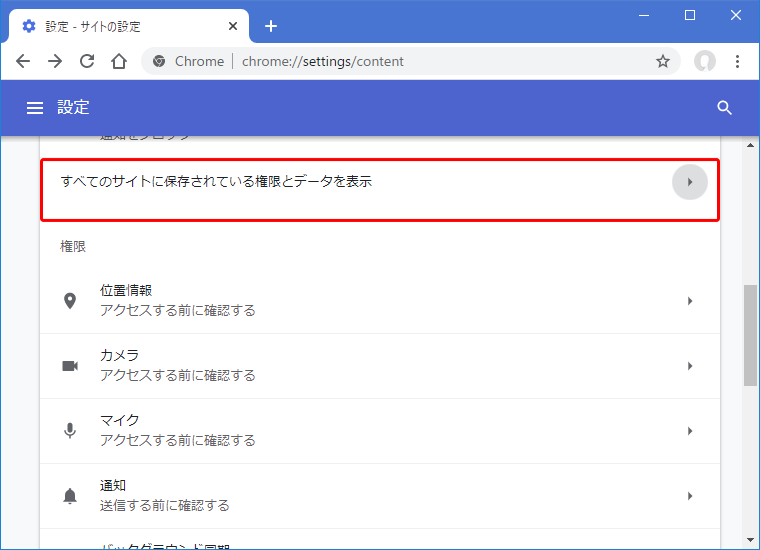Image resolution: width=760 pixels, height=550 pixels.
Task: Expand 通知 settings arrow
Action: click(689, 496)
